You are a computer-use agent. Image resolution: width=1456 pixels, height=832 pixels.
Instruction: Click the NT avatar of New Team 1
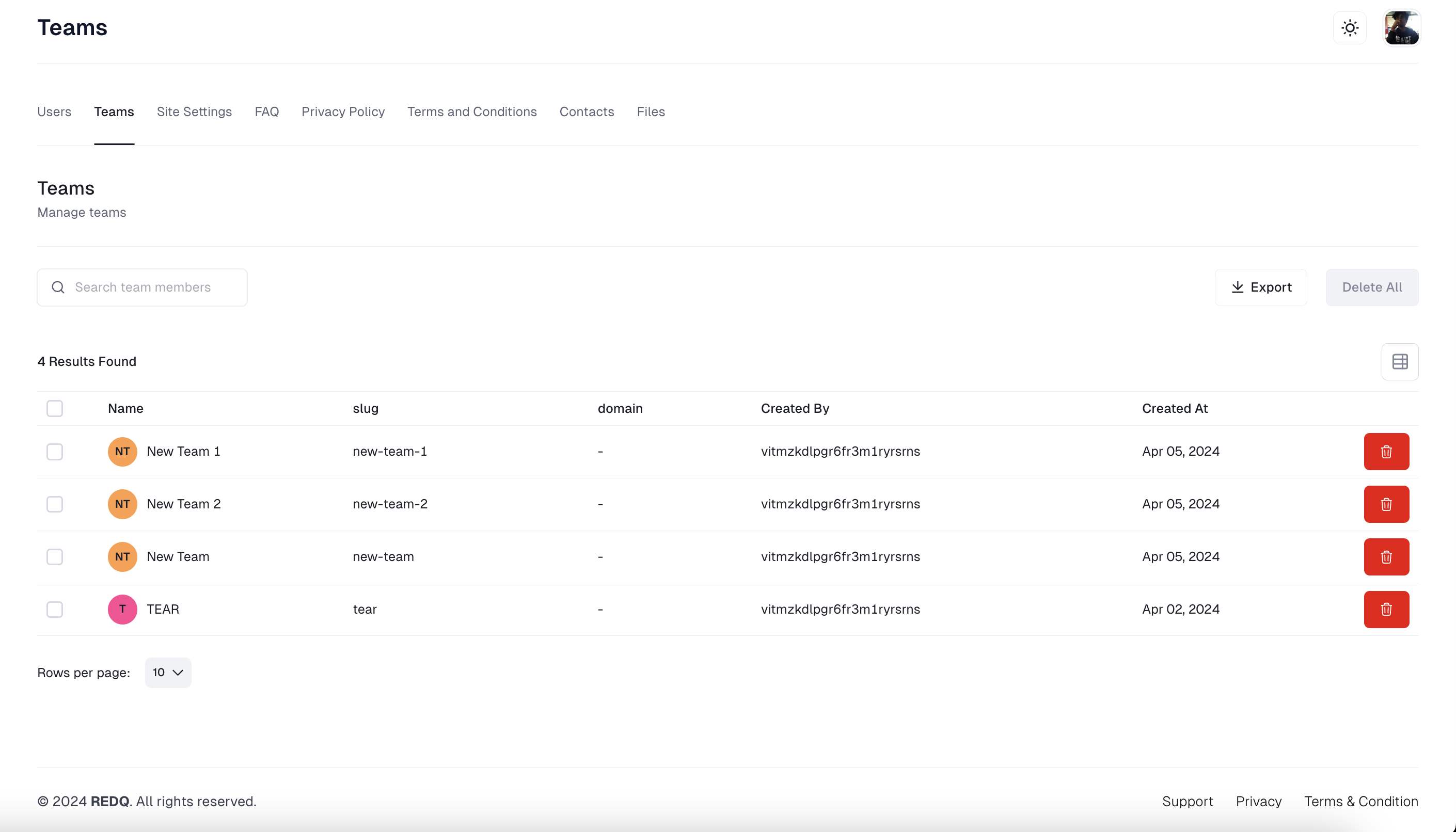pos(122,452)
